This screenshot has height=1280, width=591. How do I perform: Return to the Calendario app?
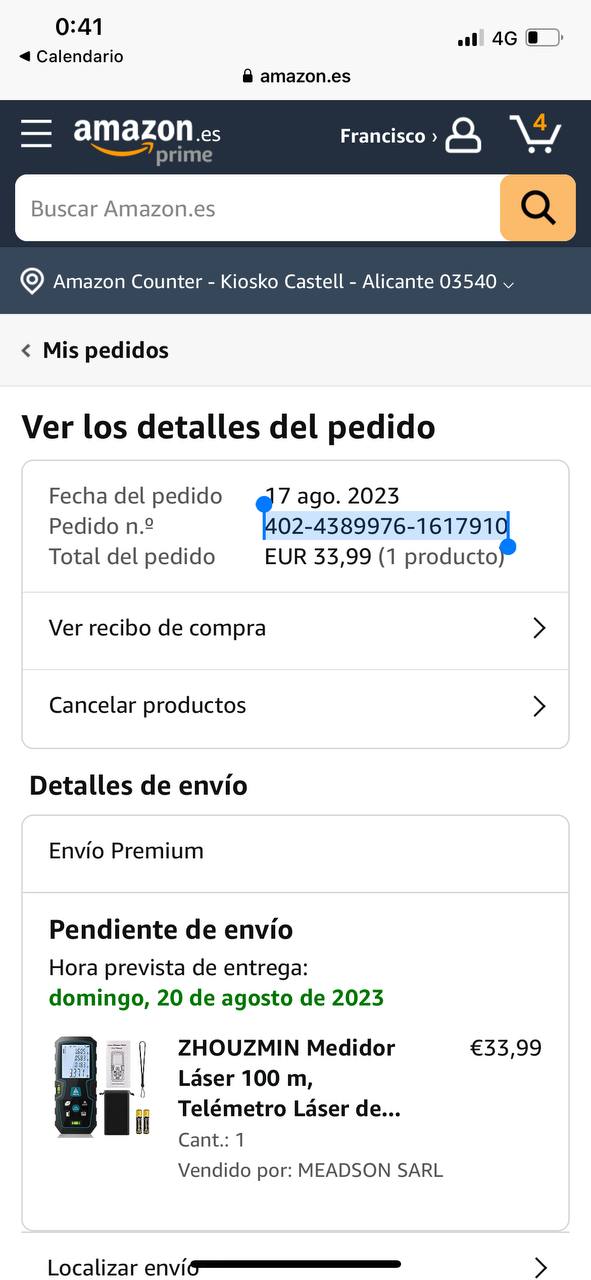point(71,57)
